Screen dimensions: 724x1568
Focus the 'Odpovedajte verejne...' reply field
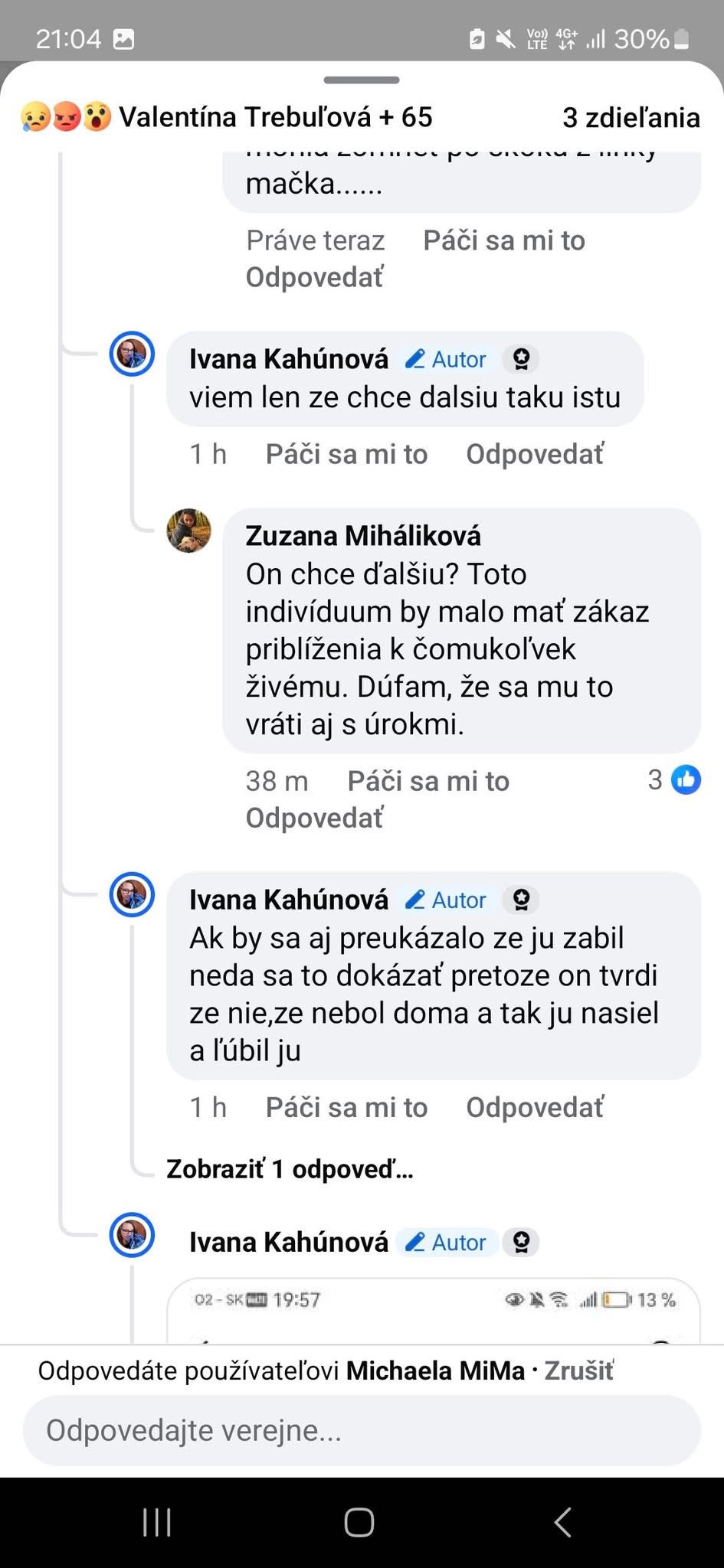point(362,1430)
